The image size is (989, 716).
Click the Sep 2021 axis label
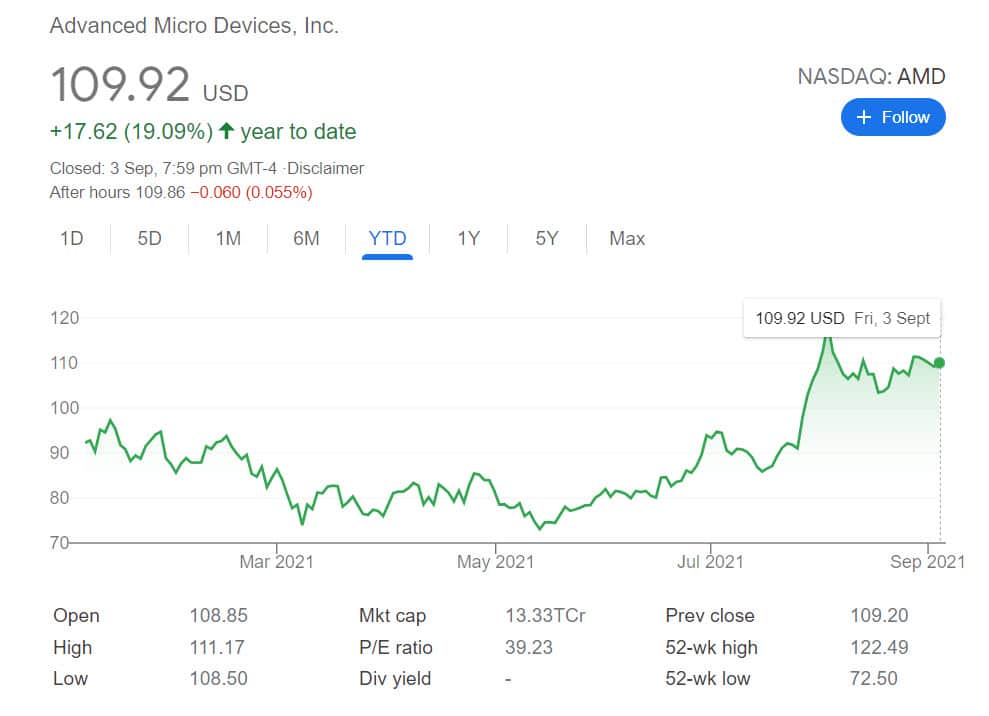tap(927, 561)
